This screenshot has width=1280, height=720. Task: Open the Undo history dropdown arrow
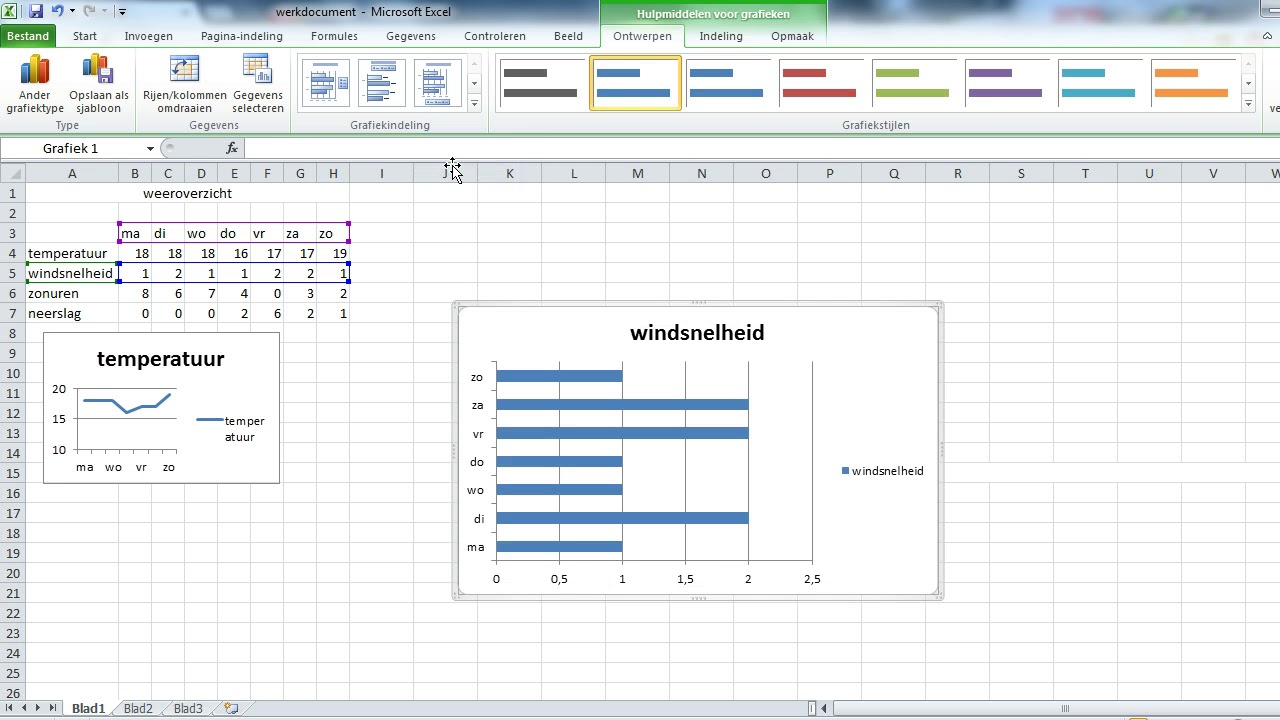71,12
